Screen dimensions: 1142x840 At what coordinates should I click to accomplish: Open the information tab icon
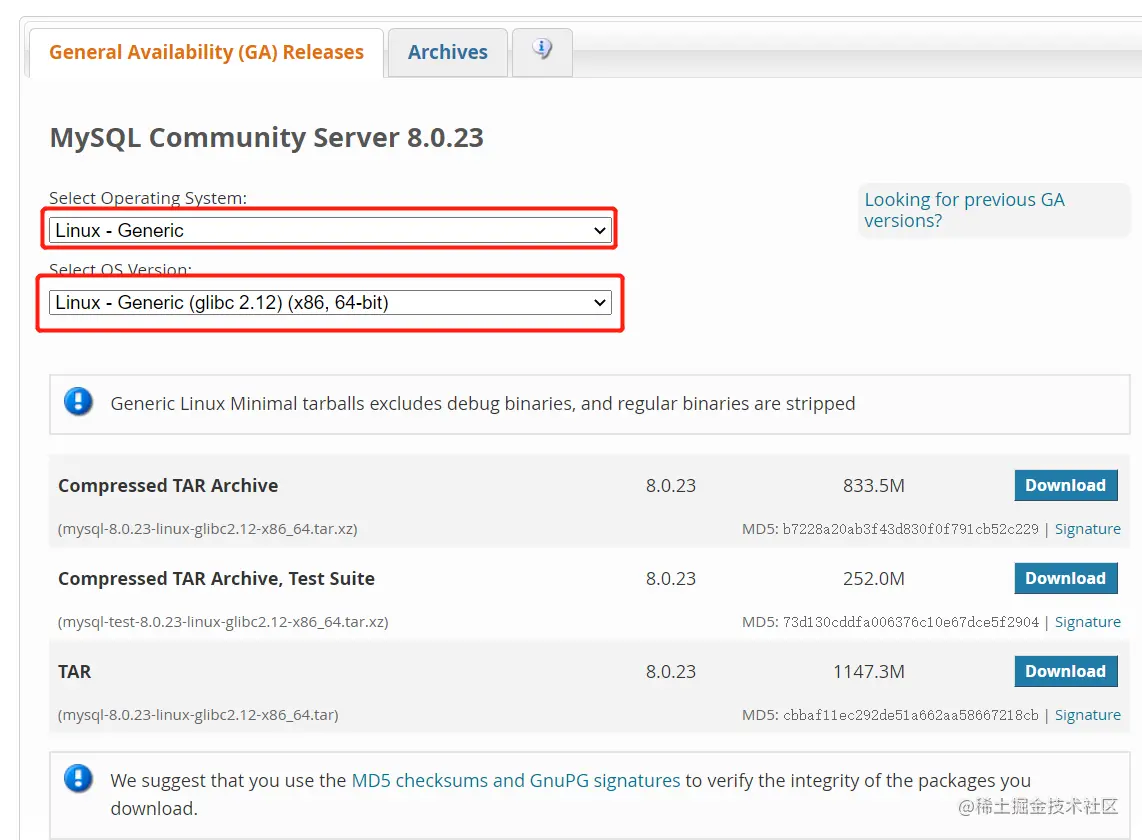542,50
